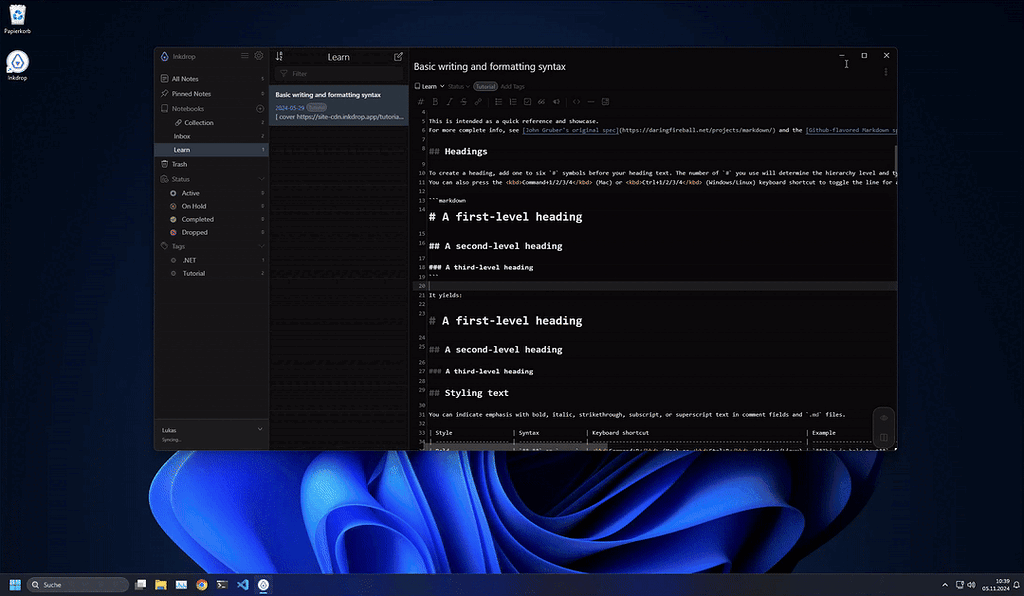
Task: Open the note list sort options icon
Action: coord(279,57)
